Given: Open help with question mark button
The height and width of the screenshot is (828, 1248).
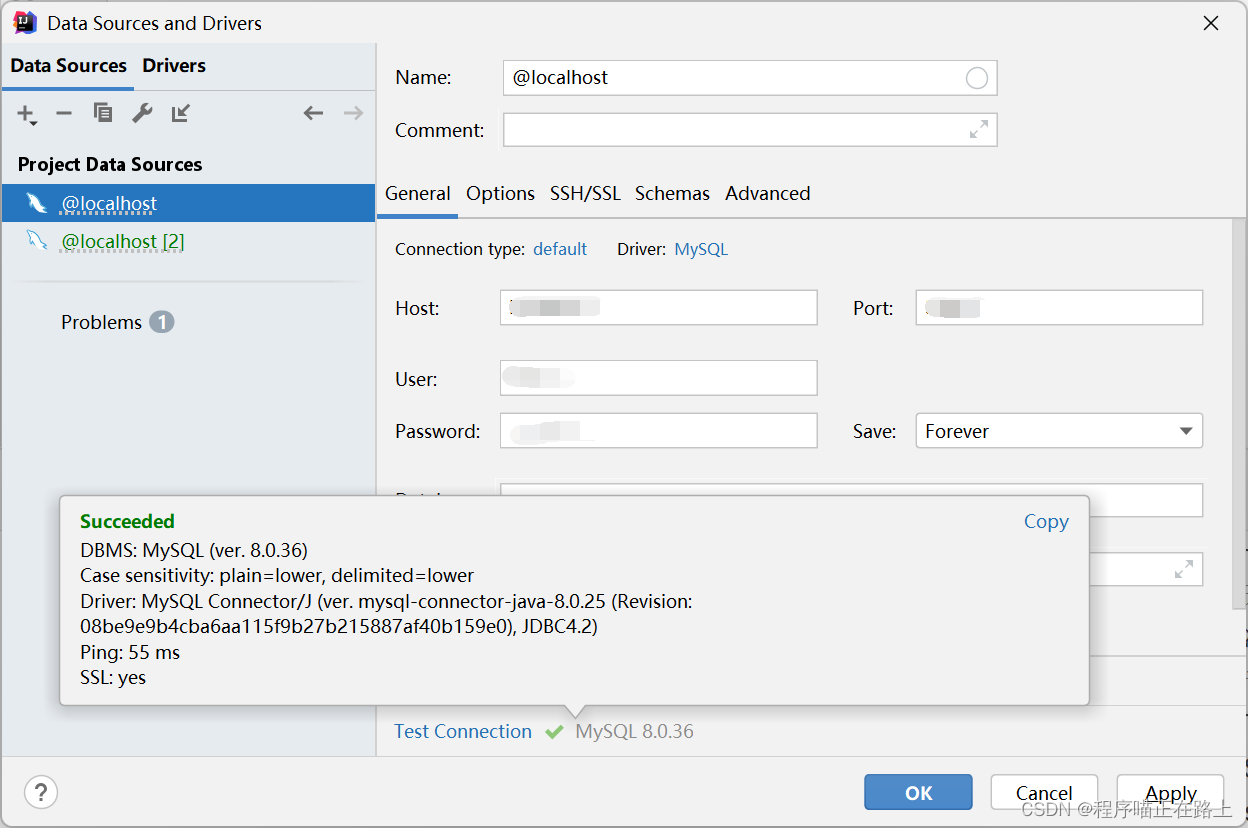Looking at the screenshot, I should click(x=41, y=793).
